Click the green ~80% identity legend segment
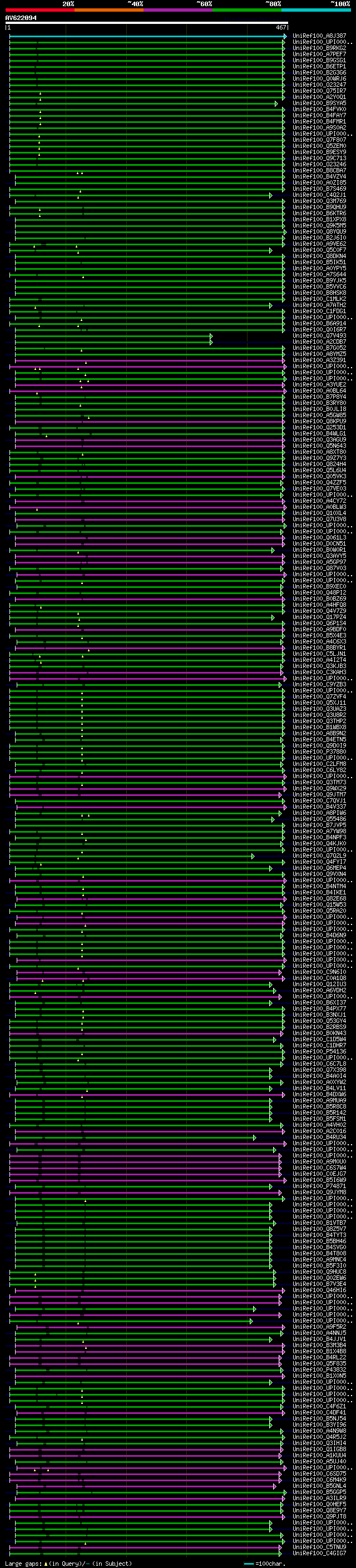 tap(247, 11)
